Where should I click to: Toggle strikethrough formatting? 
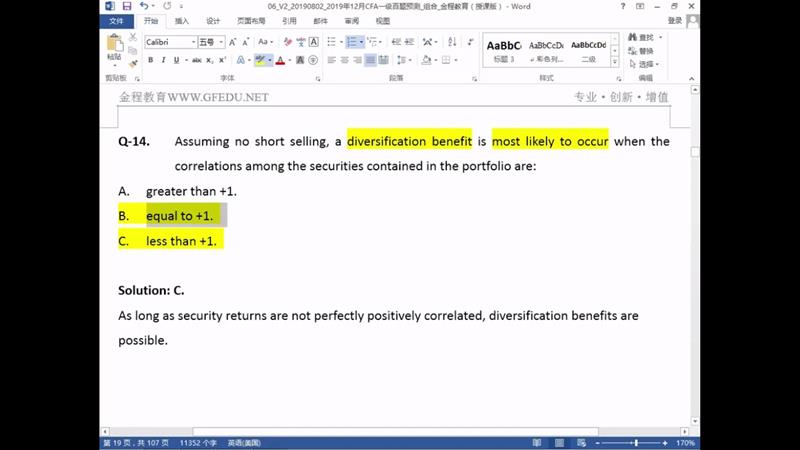(x=196, y=60)
